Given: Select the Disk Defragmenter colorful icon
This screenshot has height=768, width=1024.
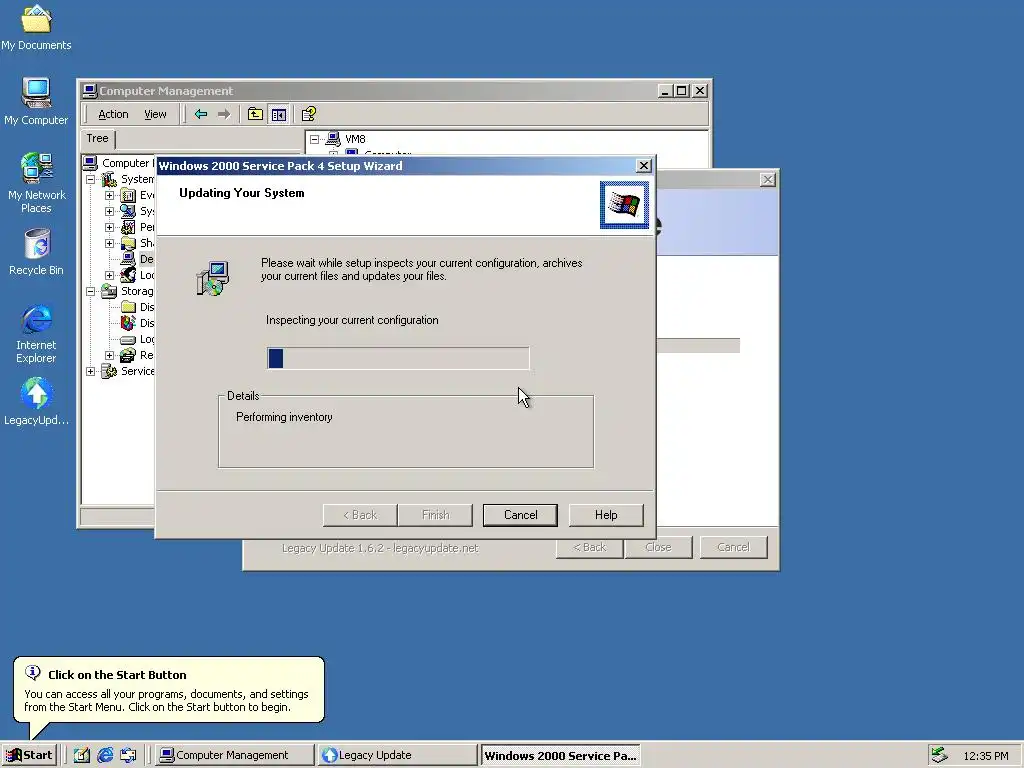Looking at the screenshot, I should [129, 323].
